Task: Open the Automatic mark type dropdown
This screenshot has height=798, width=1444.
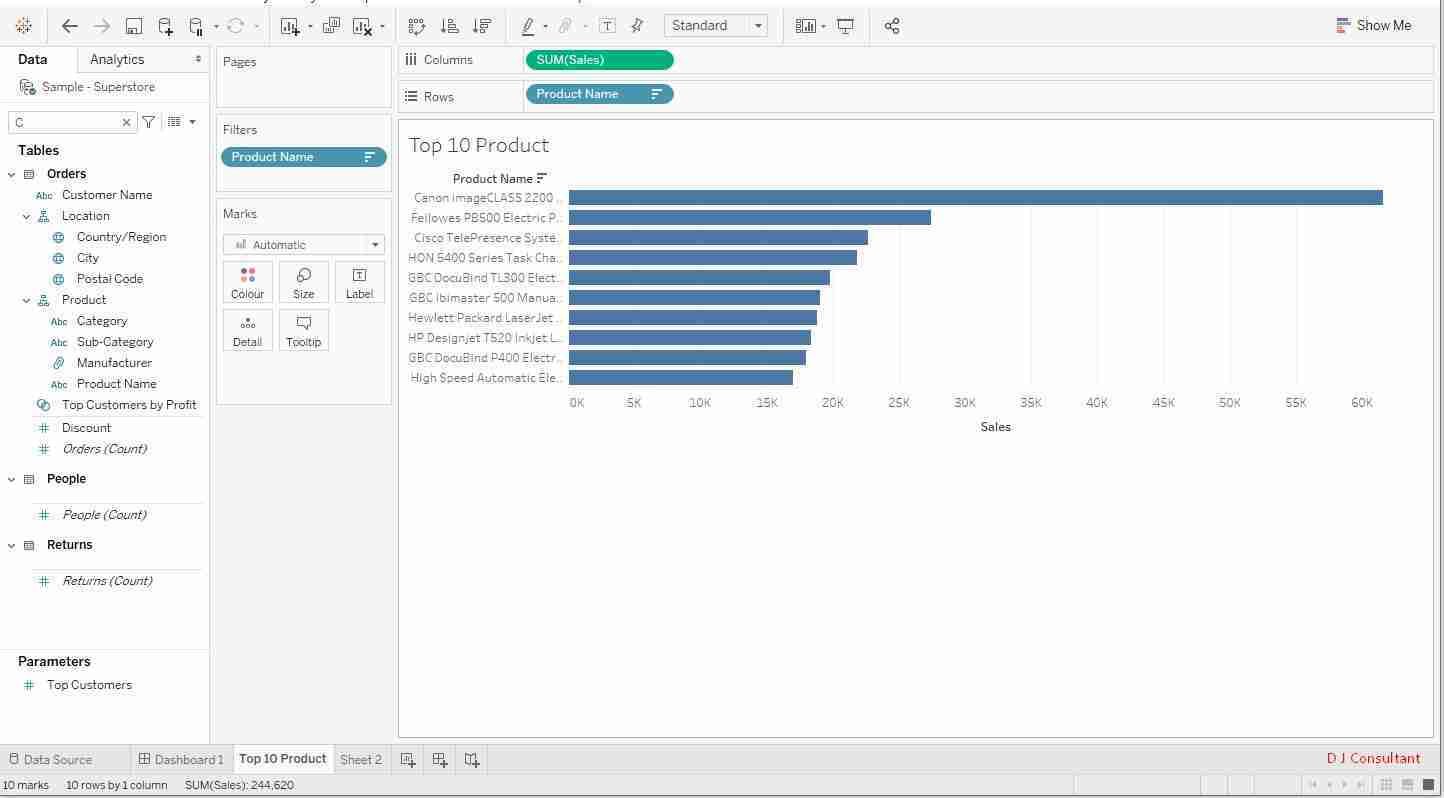Action: 303,245
